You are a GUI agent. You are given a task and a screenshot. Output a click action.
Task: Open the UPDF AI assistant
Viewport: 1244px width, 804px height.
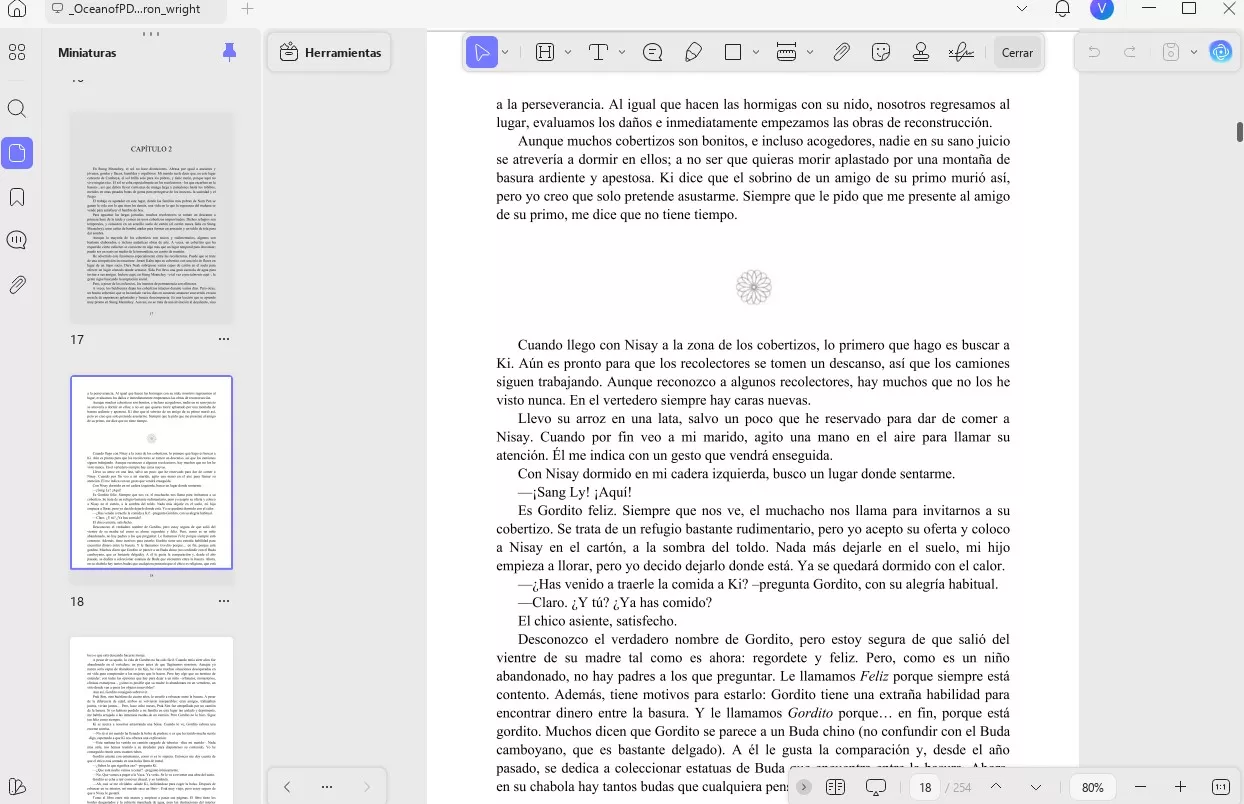click(x=1220, y=53)
